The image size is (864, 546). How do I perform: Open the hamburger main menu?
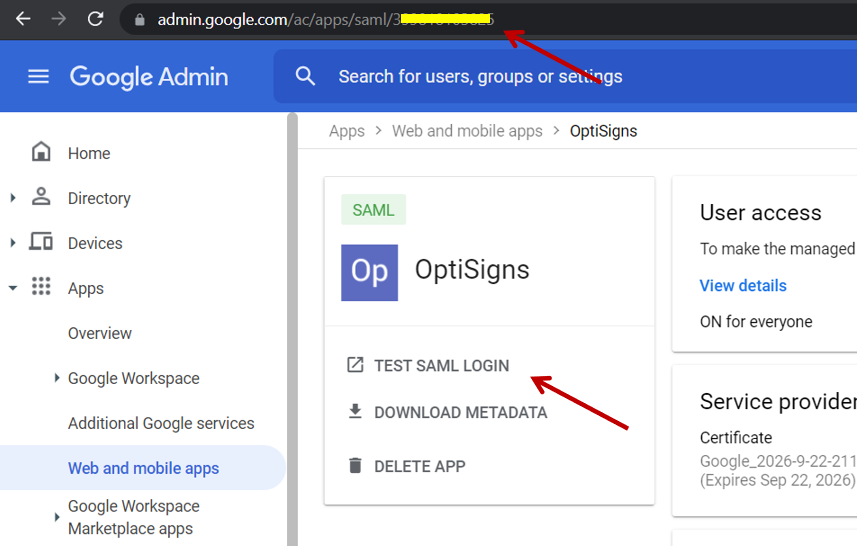point(38,77)
